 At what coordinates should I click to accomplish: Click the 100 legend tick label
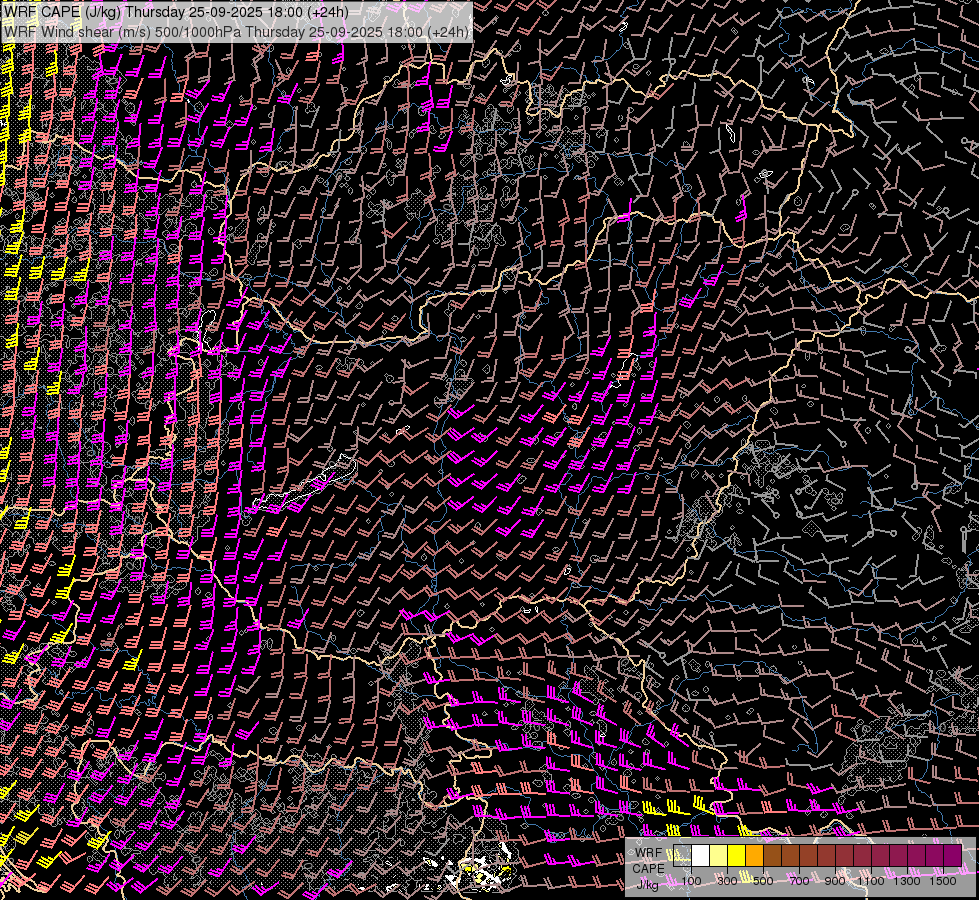click(691, 881)
